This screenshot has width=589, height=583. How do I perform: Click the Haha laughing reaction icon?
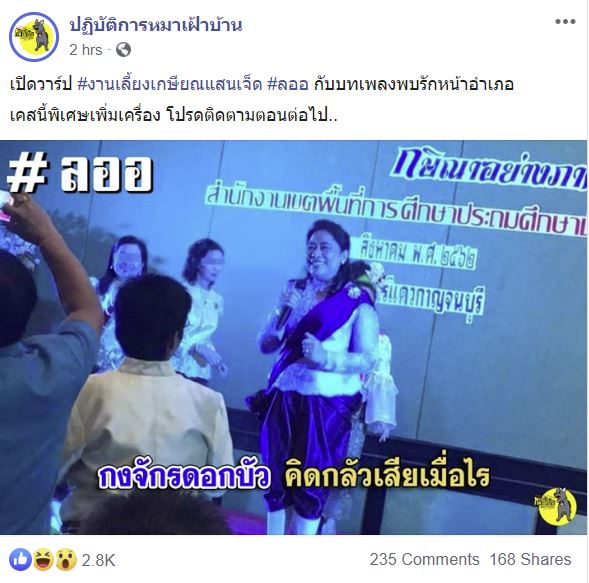point(43,559)
